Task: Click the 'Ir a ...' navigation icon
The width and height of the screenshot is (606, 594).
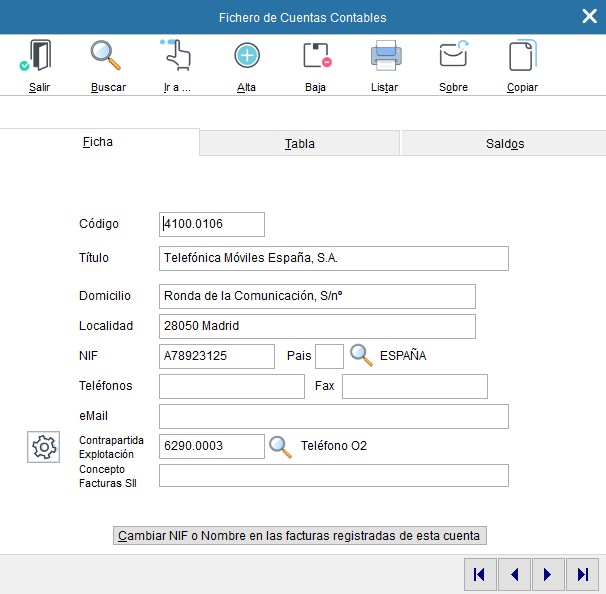Action: tap(176, 57)
